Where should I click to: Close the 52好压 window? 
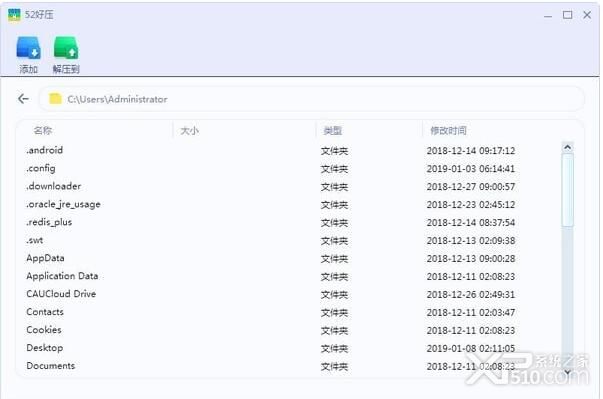click(587, 15)
